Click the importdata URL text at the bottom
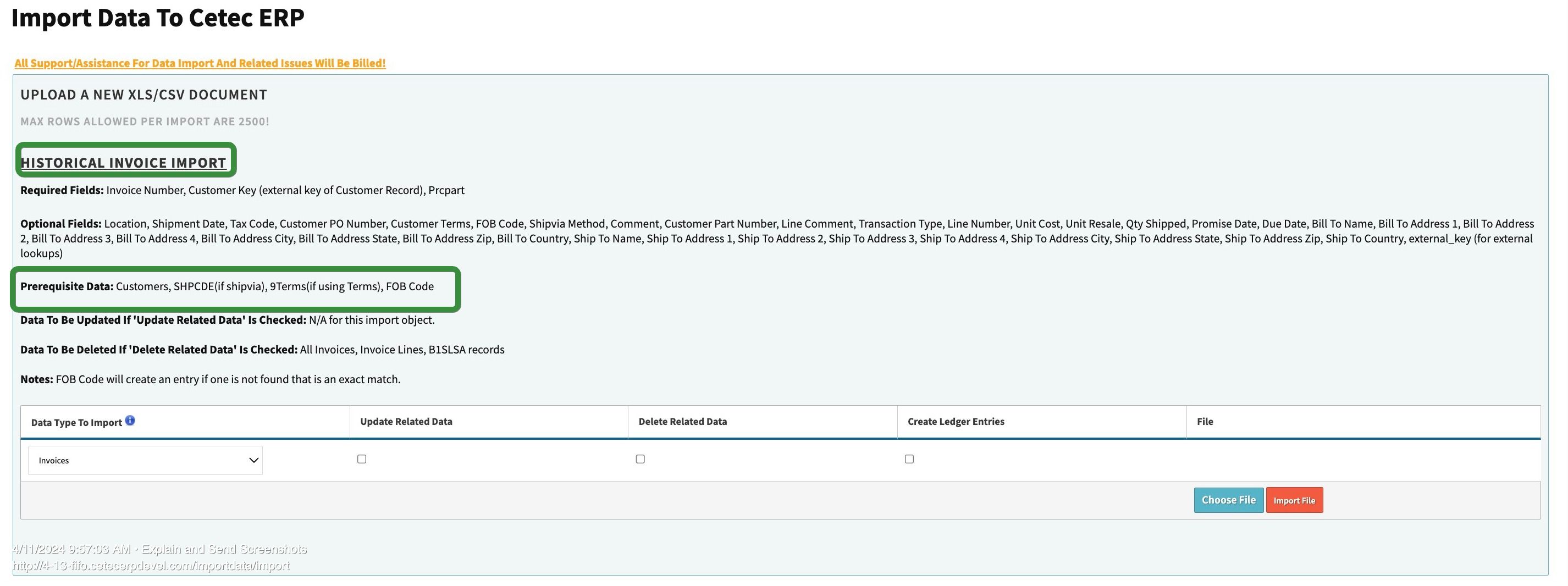Image resolution: width=1568 pixels, height=586 pixels. pyautogui.click(x=151, y=566)
